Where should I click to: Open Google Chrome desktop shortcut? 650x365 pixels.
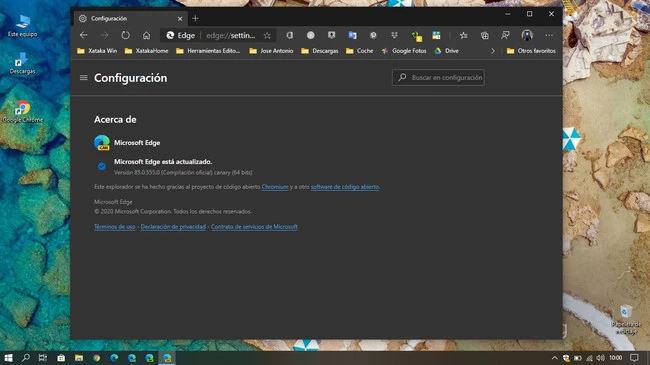pyautogui.click(x=23, y=112)
